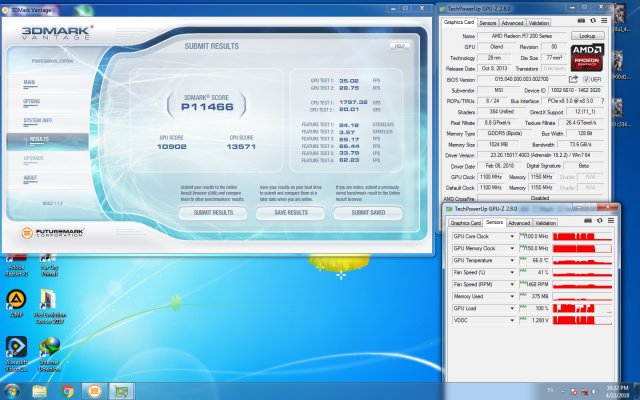
Task: Expand the GPU Core Clock sensor dropdown
Action: click(514, 235)
